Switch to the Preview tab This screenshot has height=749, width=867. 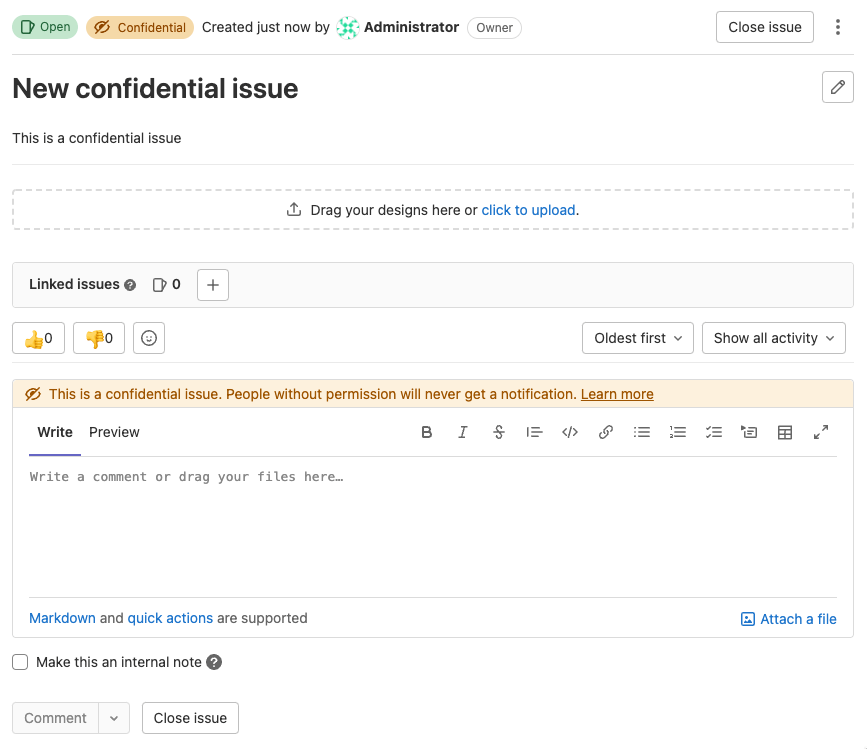pos(114,432)
